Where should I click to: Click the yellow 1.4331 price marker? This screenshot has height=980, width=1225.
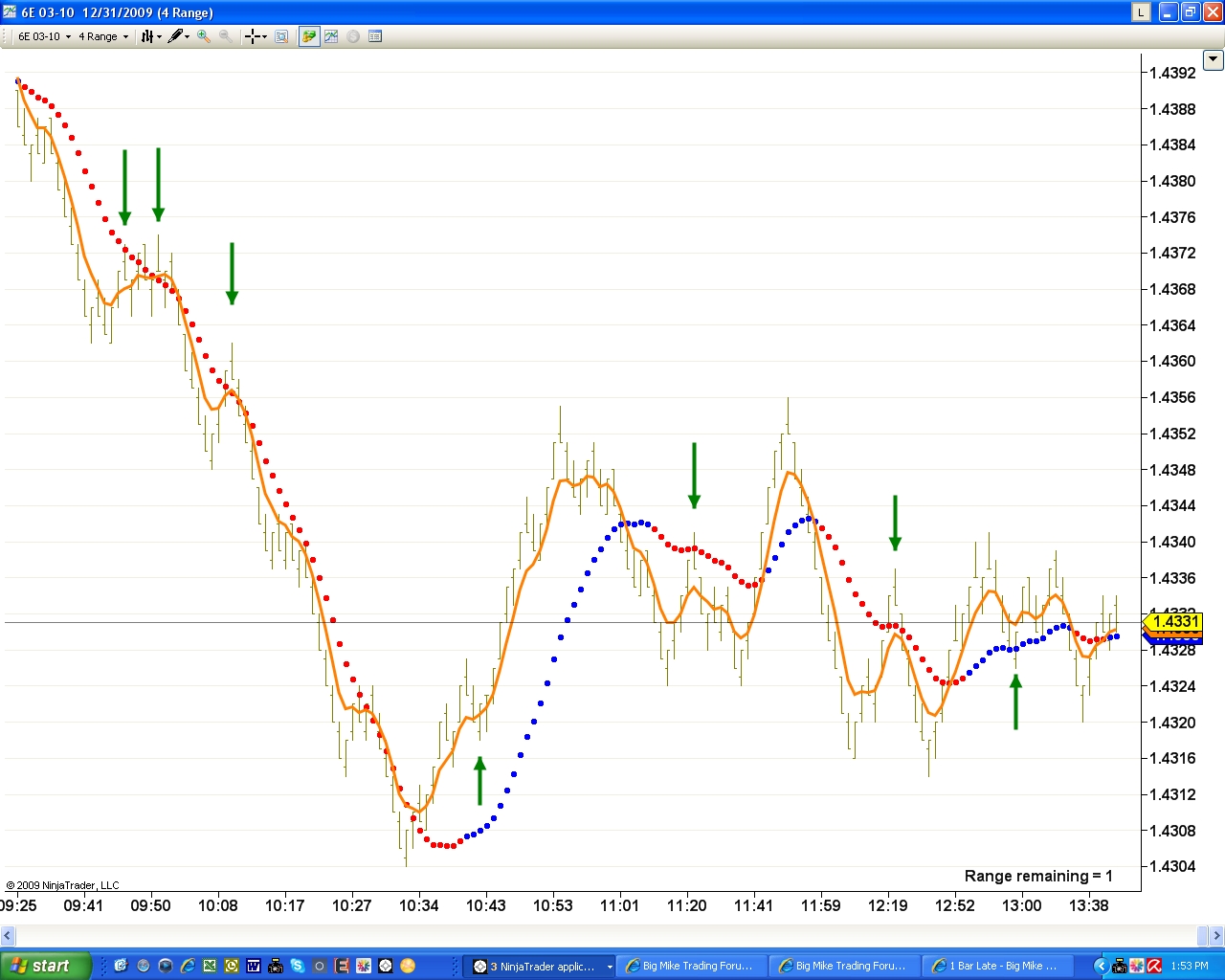(x=1174, y=622)
